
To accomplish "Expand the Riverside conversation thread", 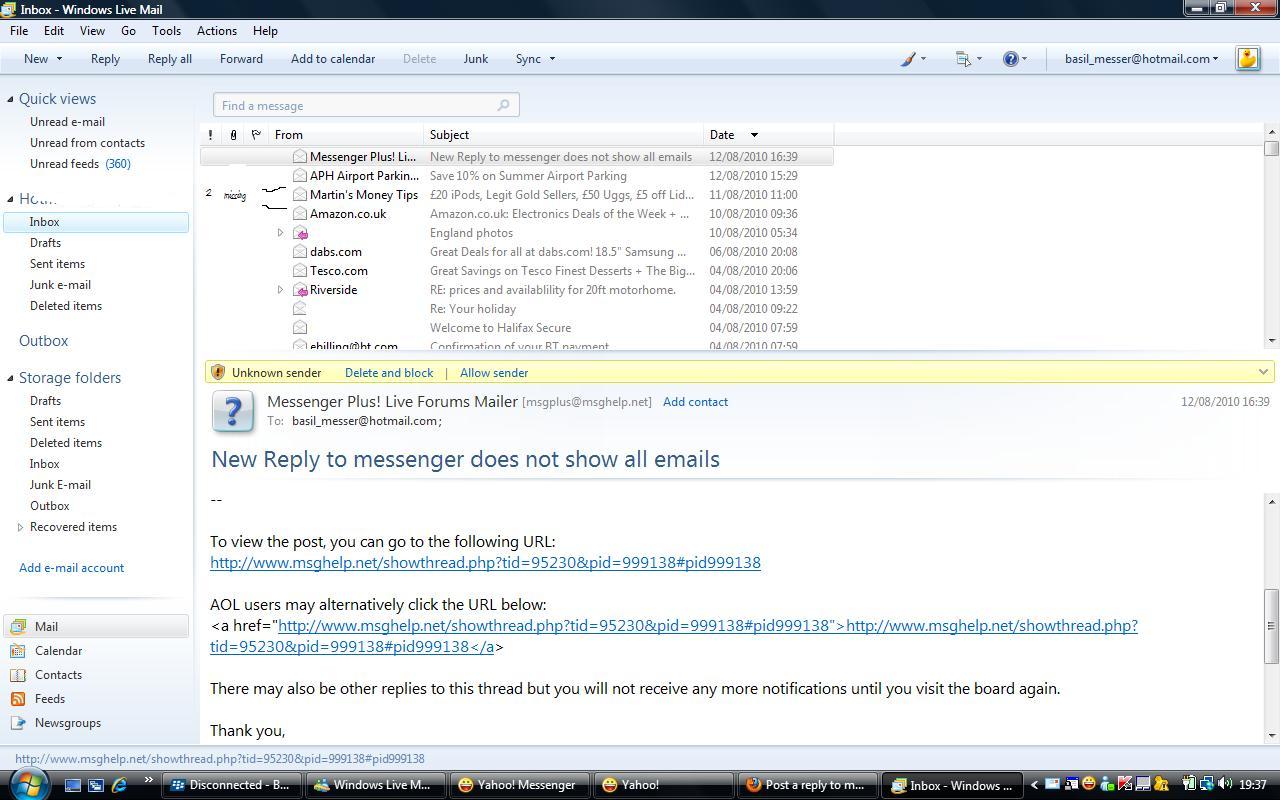I will click(x=281, y=290).
